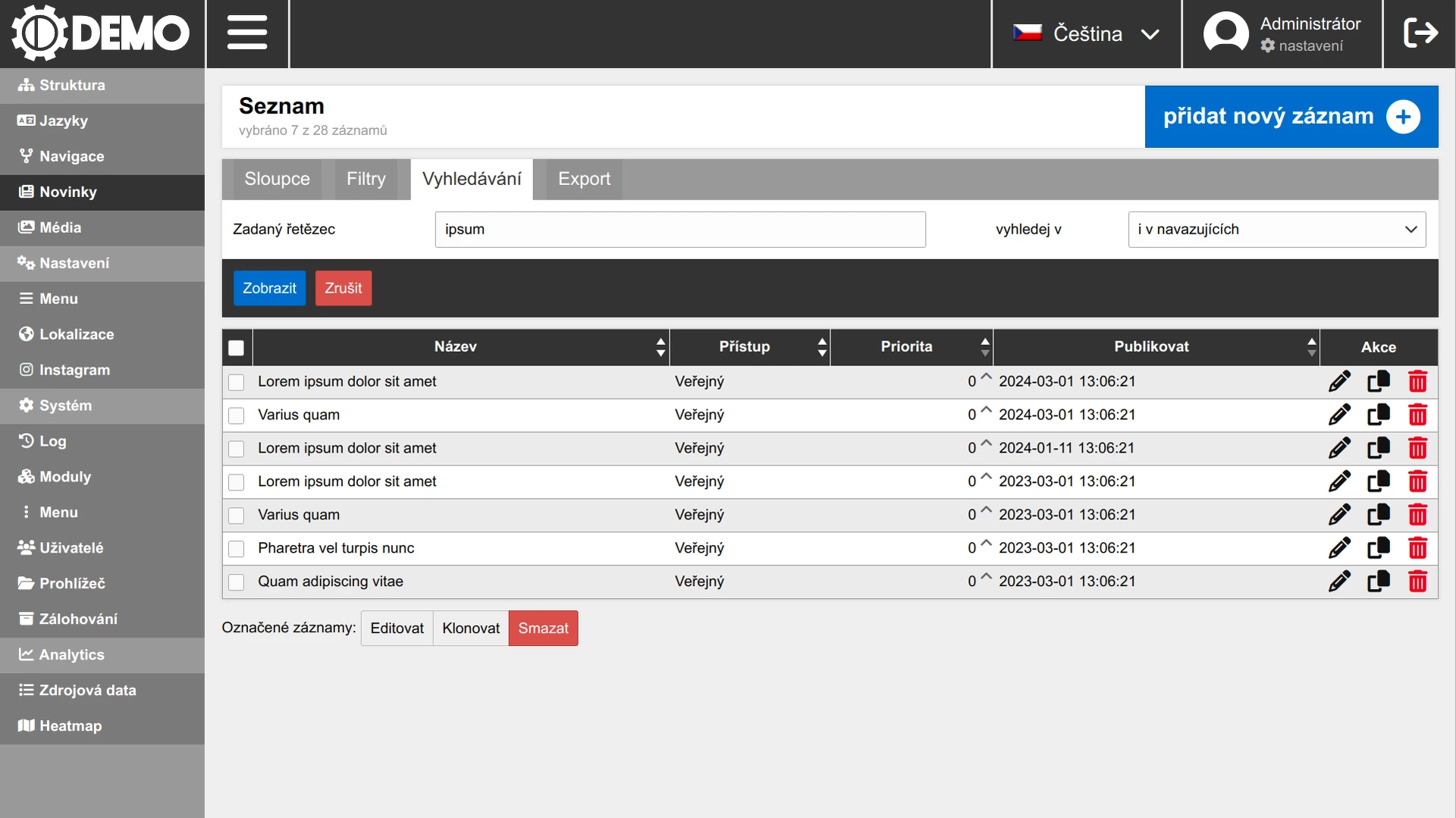Open the Čeština language dropdown
Image resolution: width=1456 pixels, height=818 pixels.
click(x=1086, y=33)
